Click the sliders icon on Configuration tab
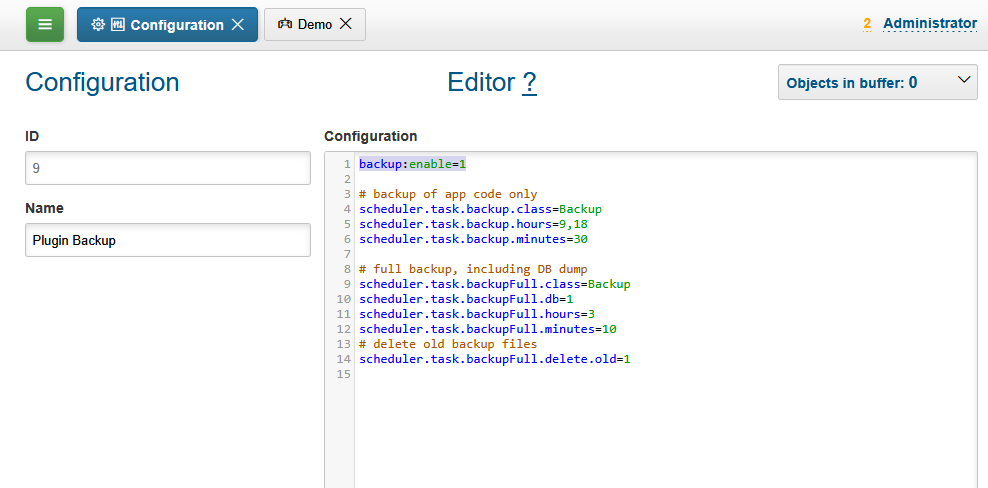Screen dimensions: 988x488 coord(117,25)
